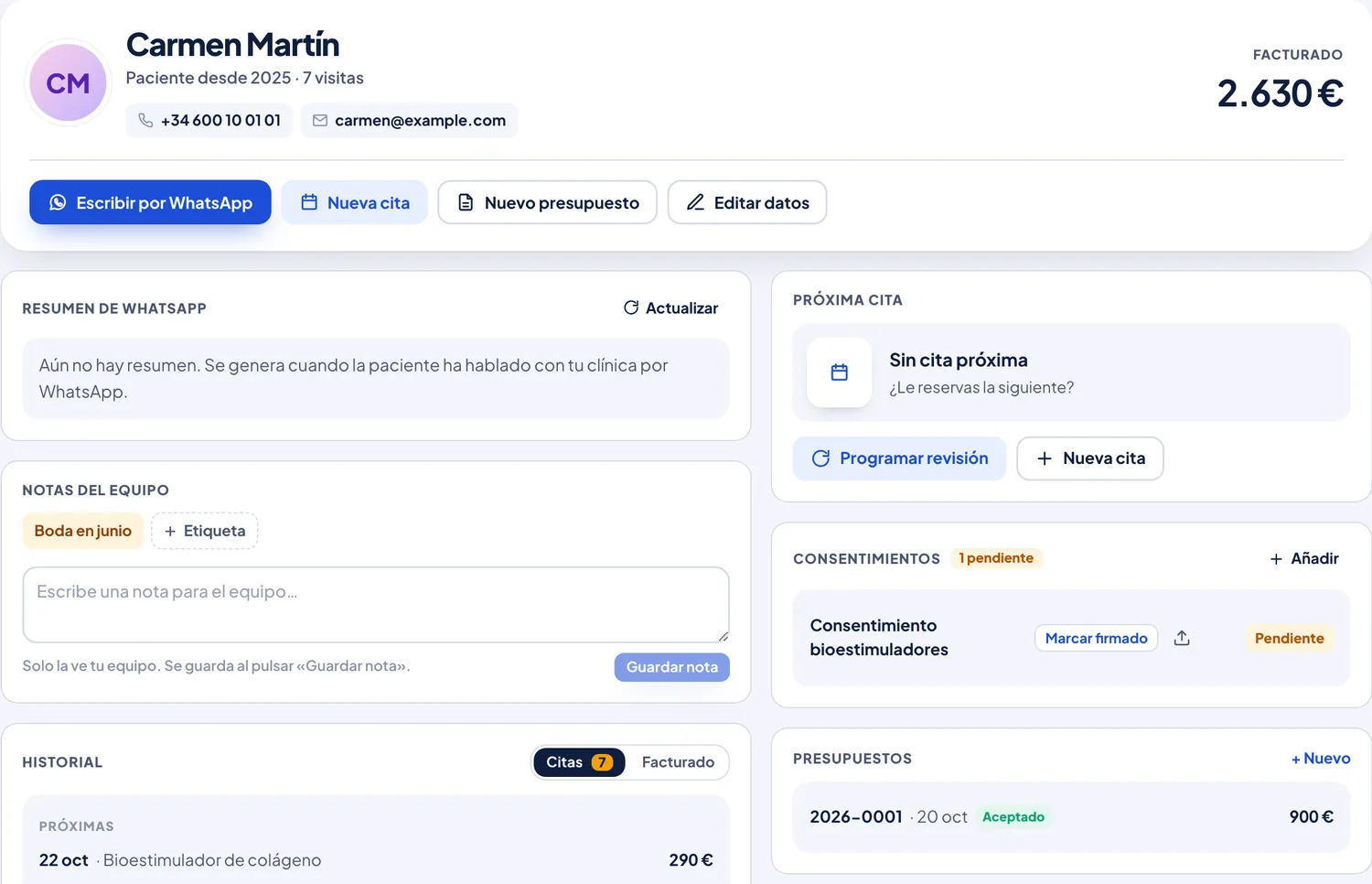Open the 22 oct Bioestimulador de colágeno appointment
1372x884 pixels.
coord(376,860)
